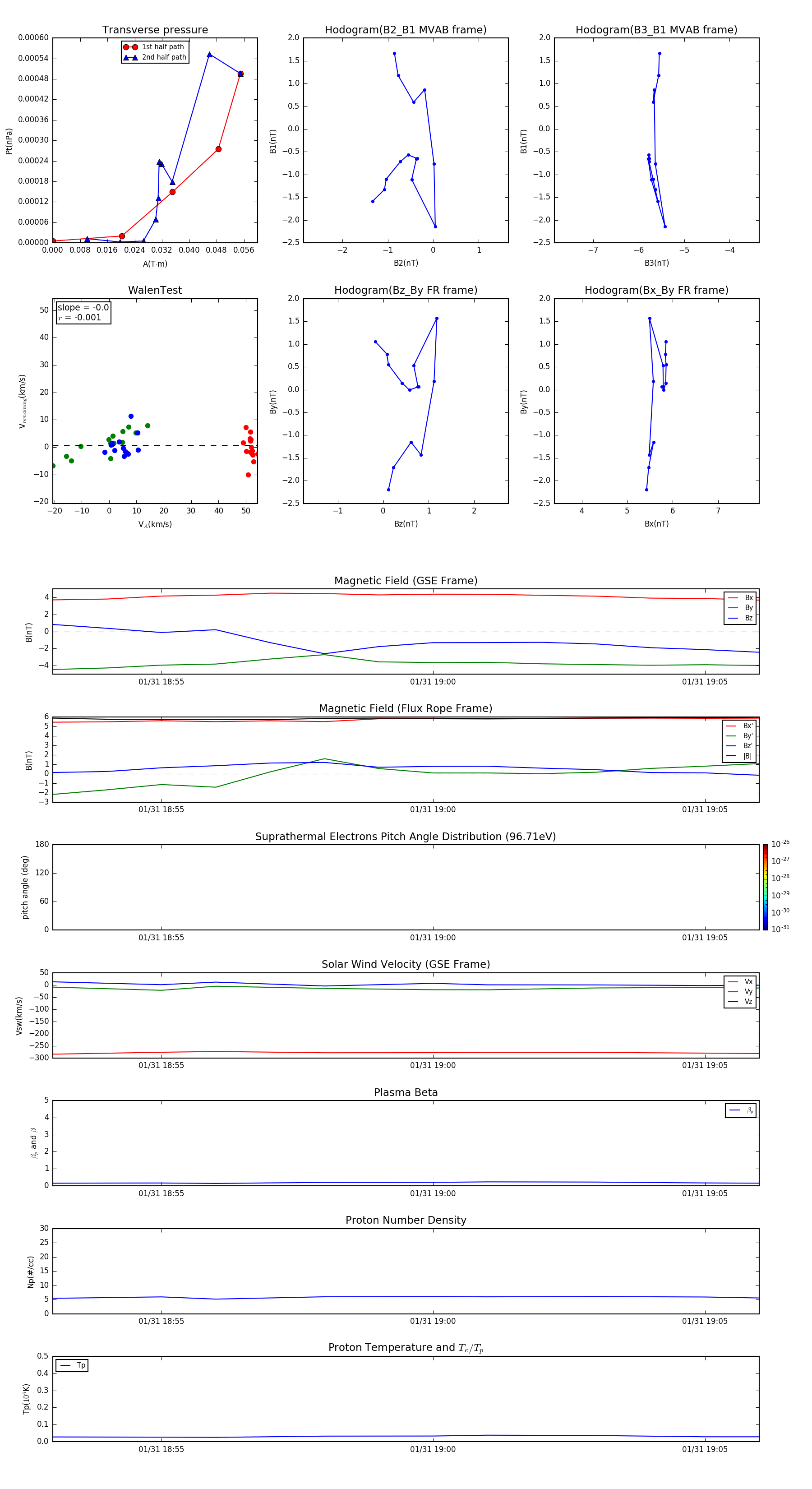Click the 'V_A(km/s)' x-axis label
Image resolution: width=812 pixels, height=1489 pixels.
[x=155, y=524]
